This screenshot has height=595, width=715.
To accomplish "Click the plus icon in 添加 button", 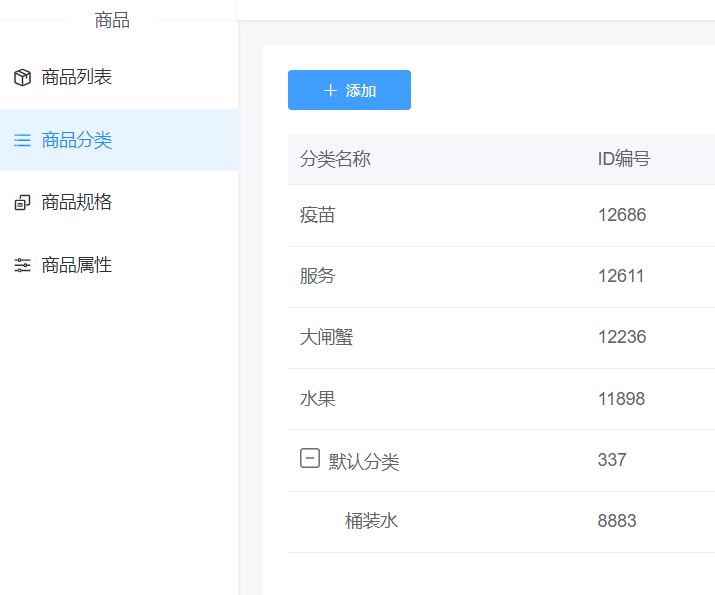I will pyautogui.click(x=331, y=91).
